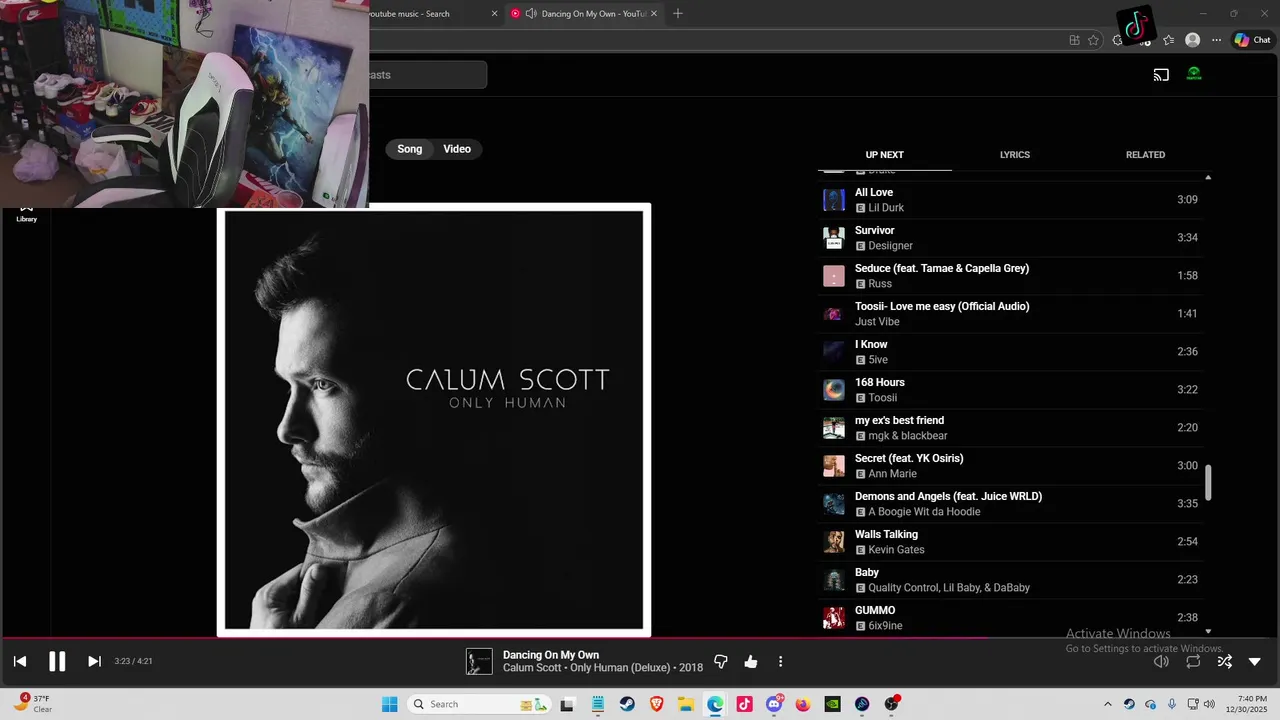Collapse the player page with down arrow
The image size is (1280, 720).
[x=1255, y=662]
